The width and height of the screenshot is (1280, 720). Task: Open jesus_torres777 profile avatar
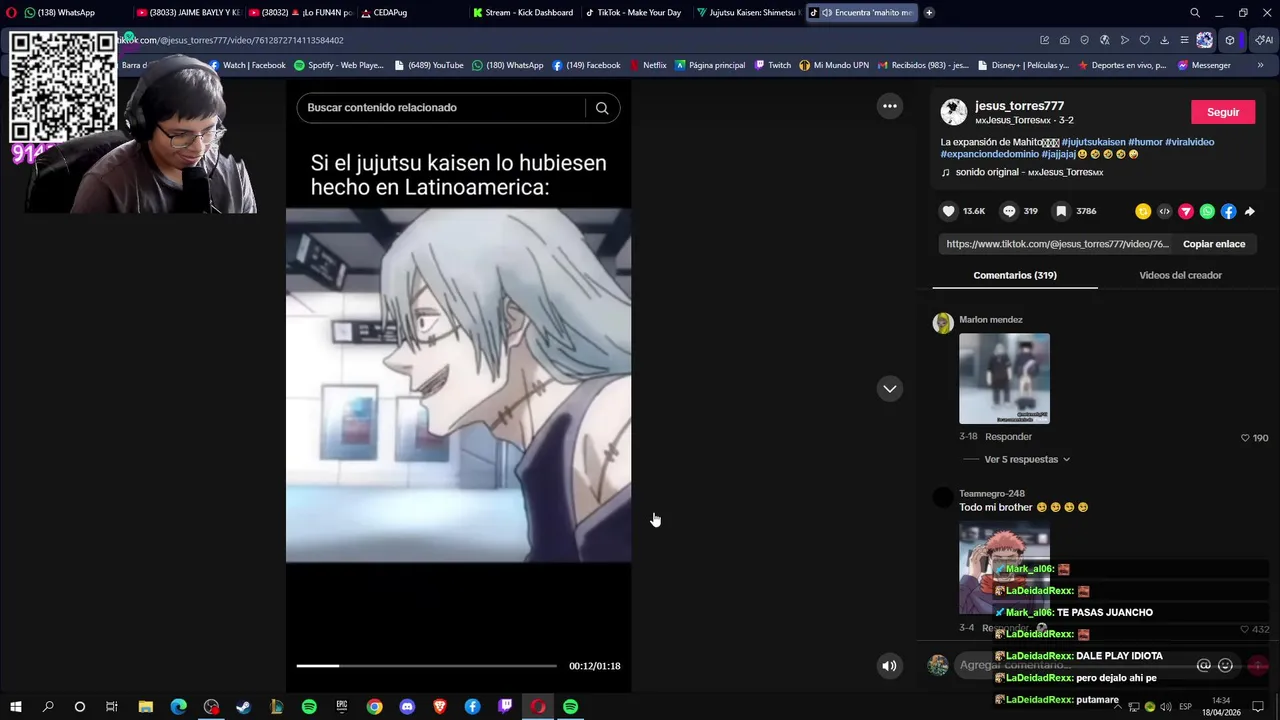pos(954,112)
